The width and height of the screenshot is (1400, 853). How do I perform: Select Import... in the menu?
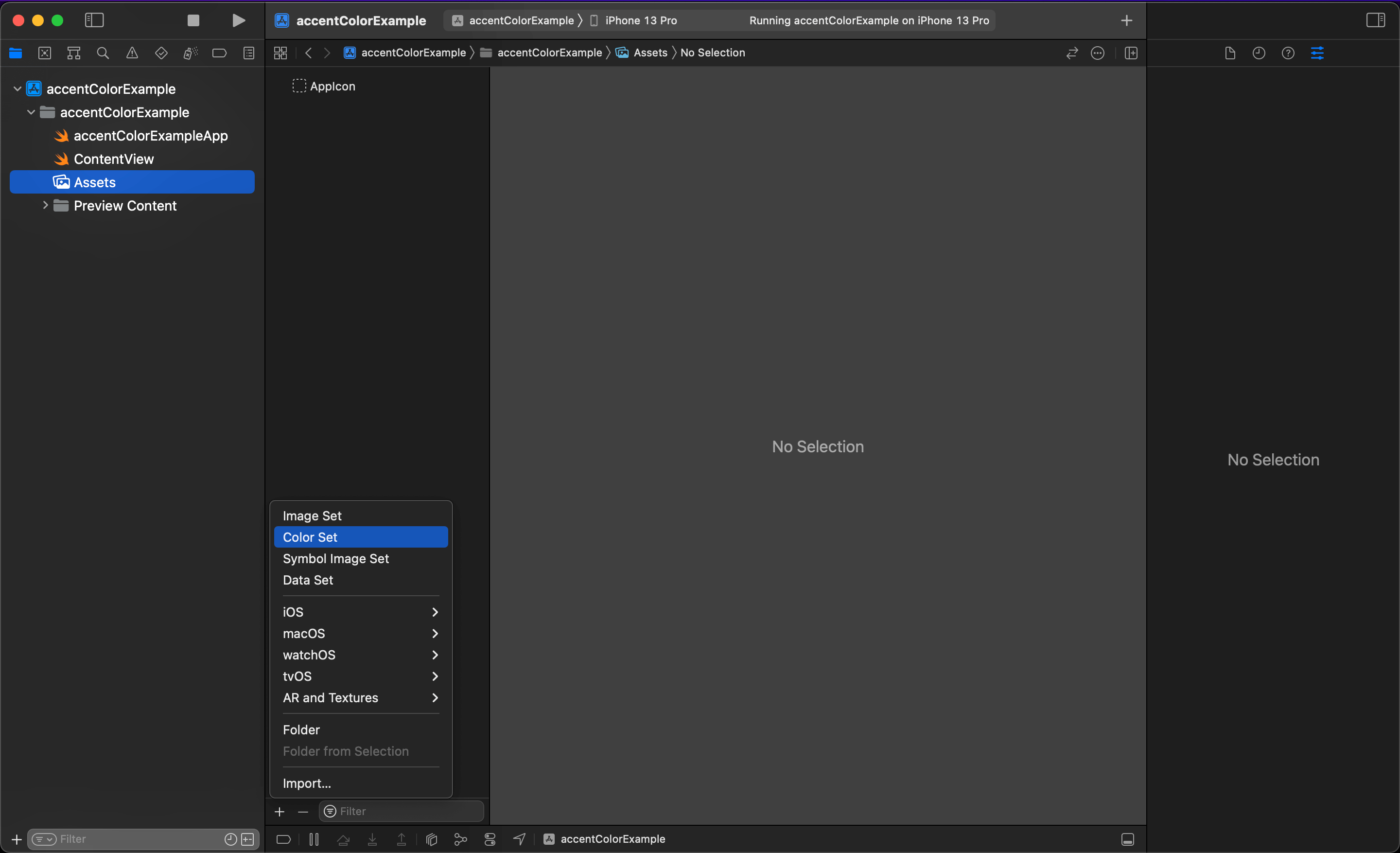click(x=307, y=783)
